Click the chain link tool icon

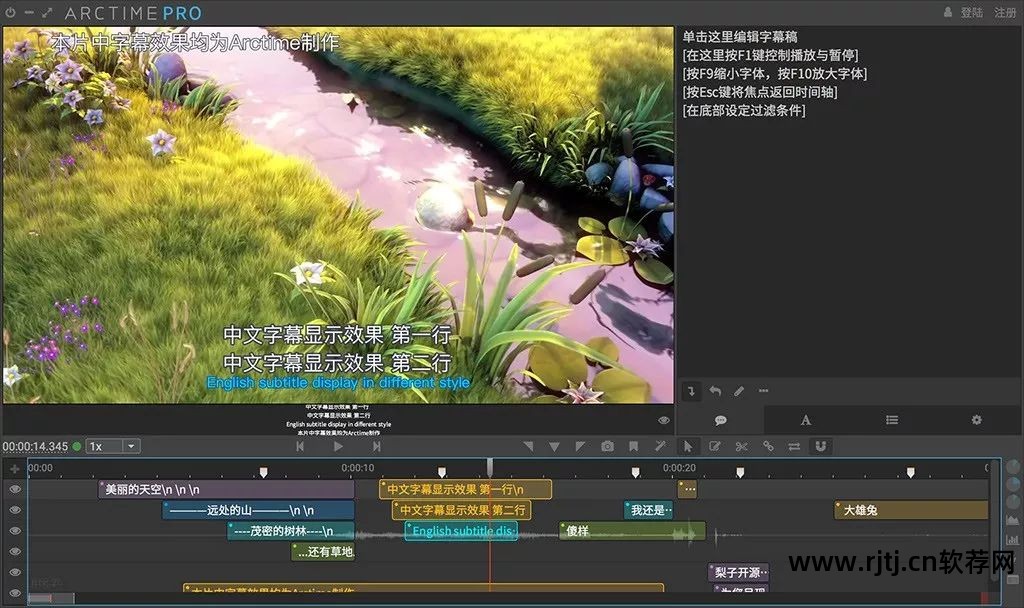coord(768,447)
